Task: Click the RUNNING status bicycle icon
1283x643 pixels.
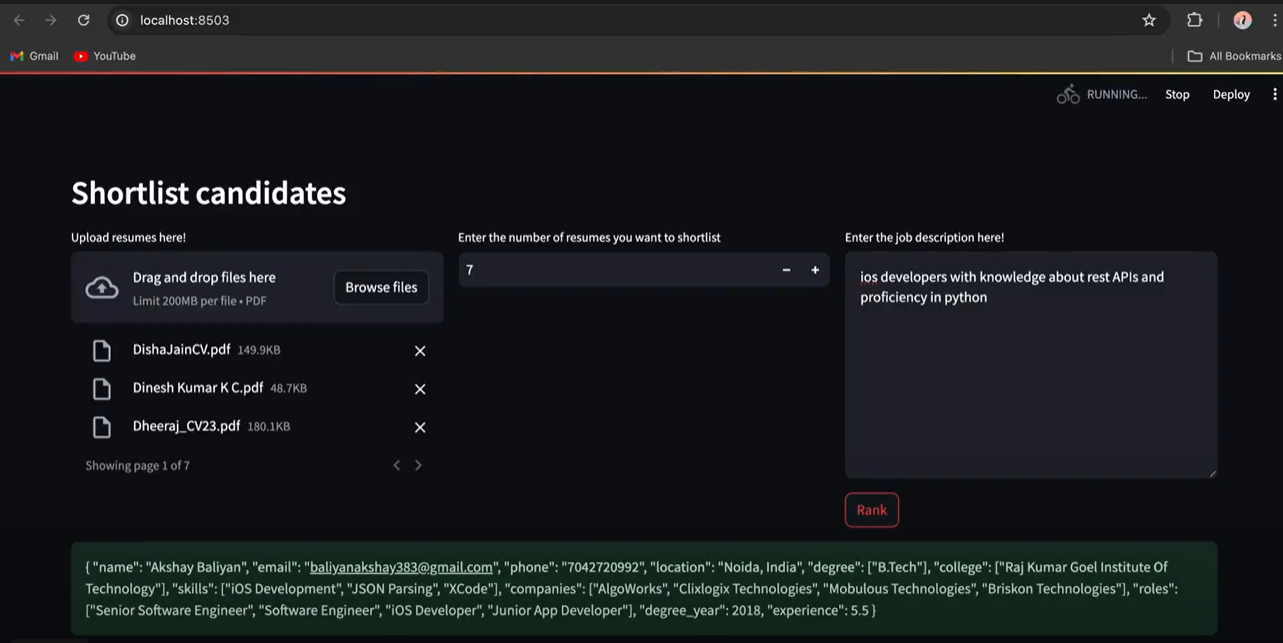Action: click(1068, 94)
